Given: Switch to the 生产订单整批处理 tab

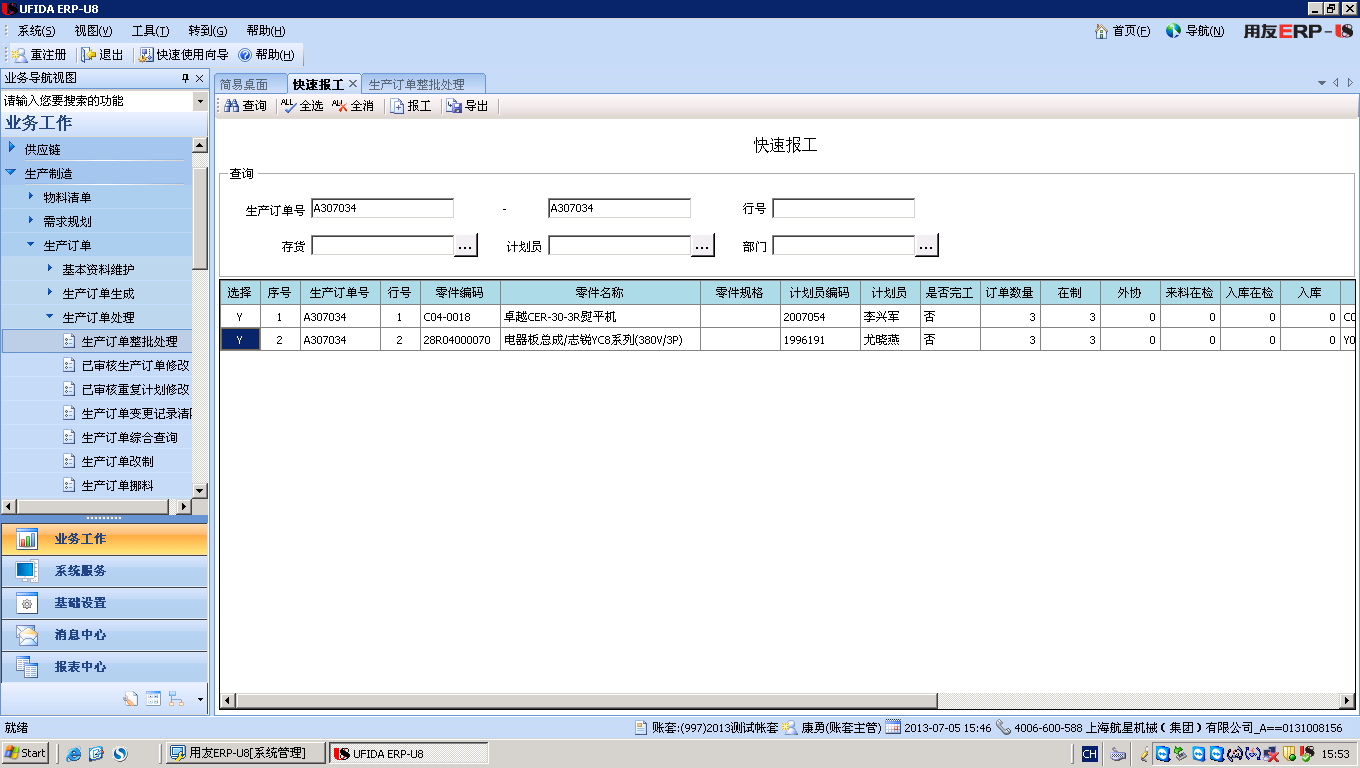Looking at the screenshot, I should [417, 85].
